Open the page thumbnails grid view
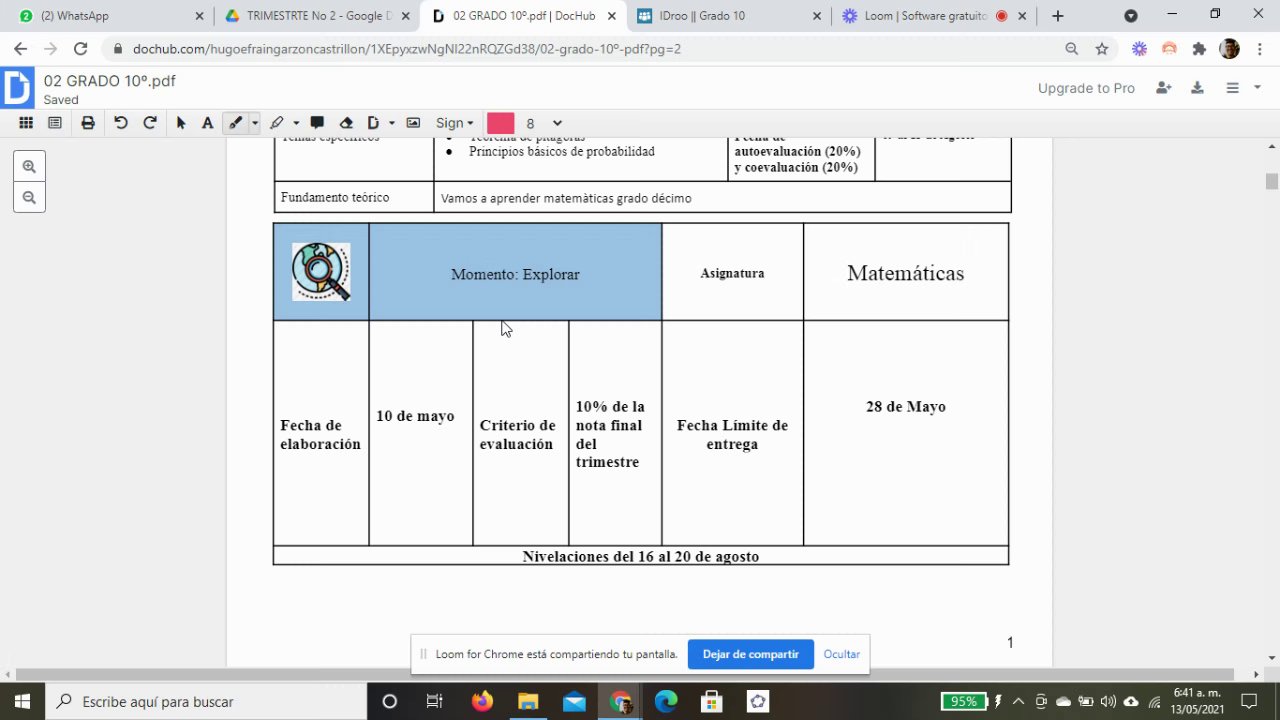The image size is (1280, 720). click(x=26, y=123)
